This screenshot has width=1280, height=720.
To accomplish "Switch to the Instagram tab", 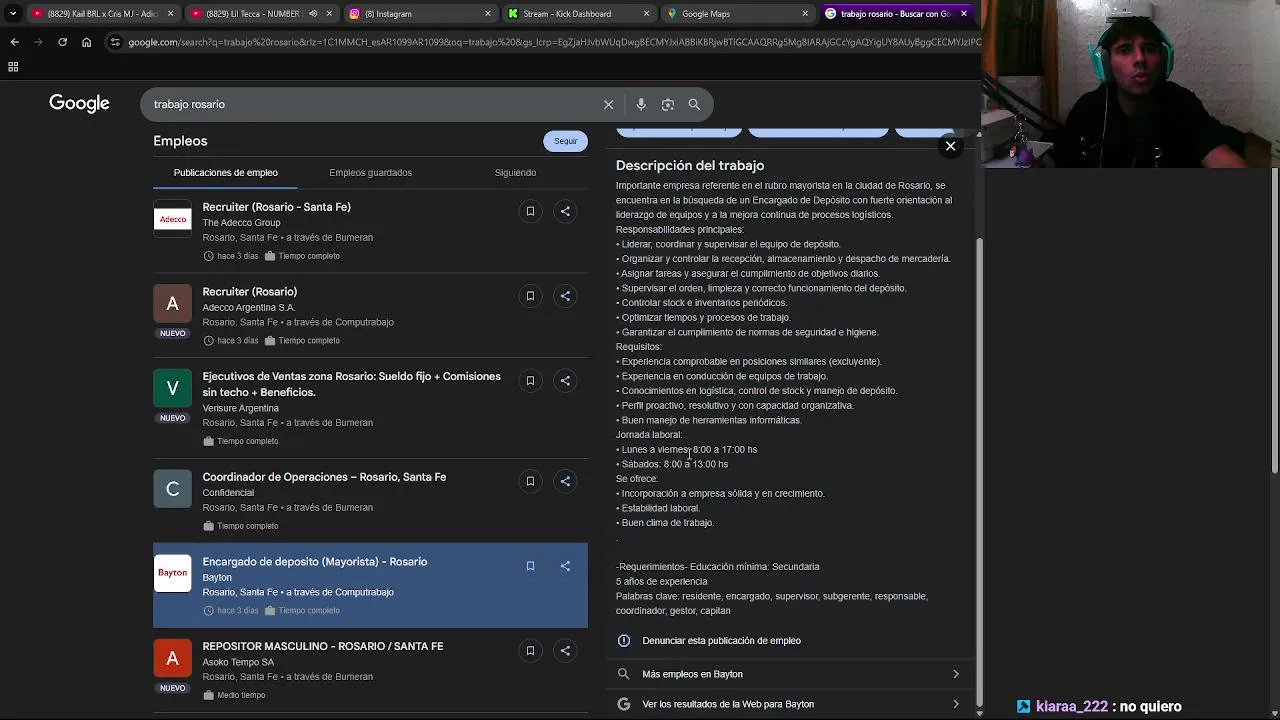I will click(x=420, y=14).
